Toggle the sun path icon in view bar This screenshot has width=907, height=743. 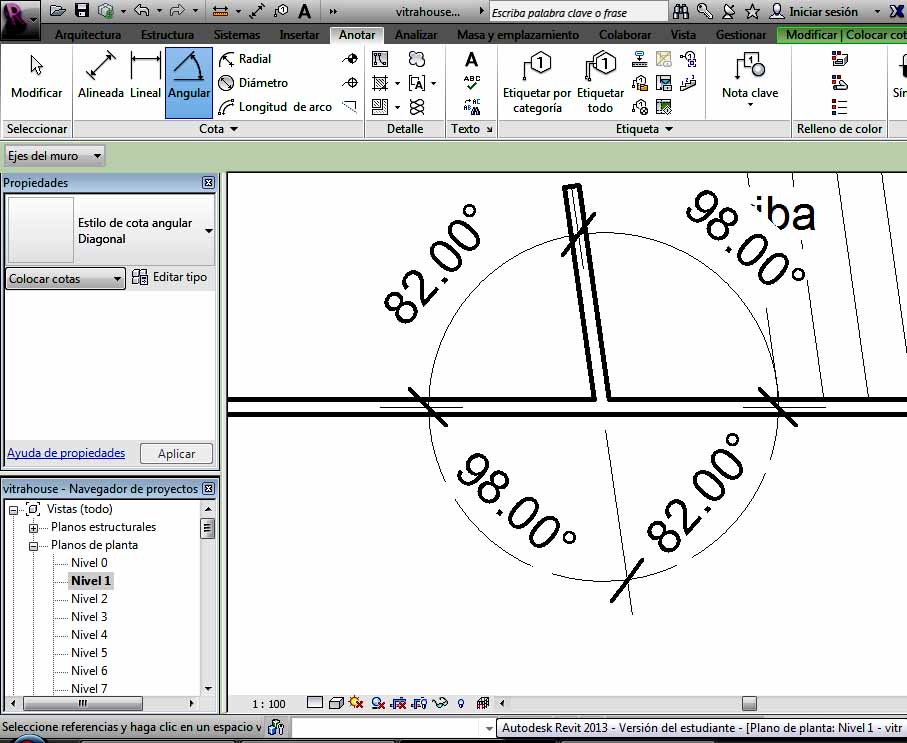357,703
